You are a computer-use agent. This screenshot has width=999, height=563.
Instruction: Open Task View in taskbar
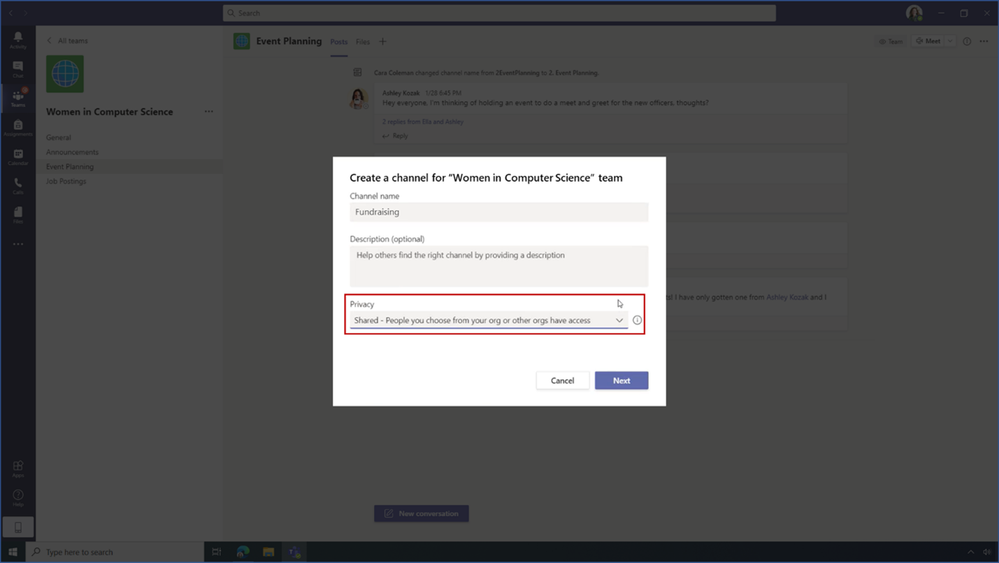[217, 552]
